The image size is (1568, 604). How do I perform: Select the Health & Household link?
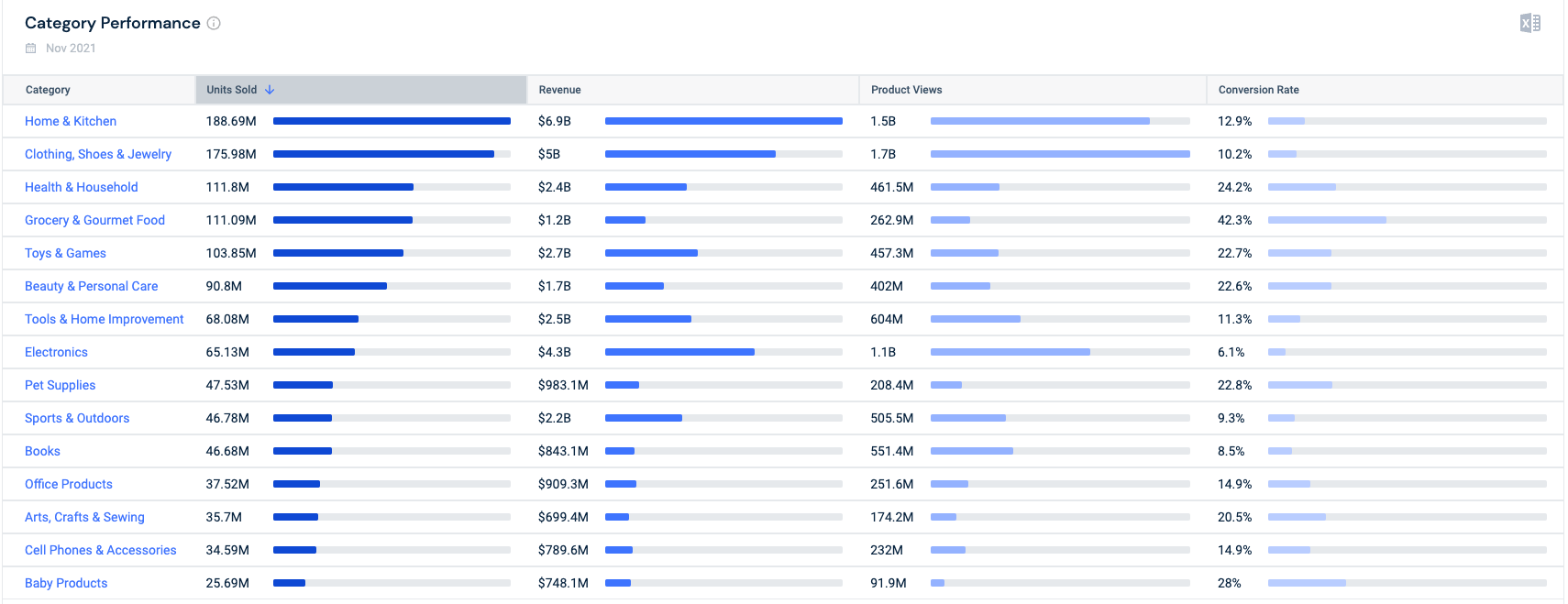tap(81, 187)
